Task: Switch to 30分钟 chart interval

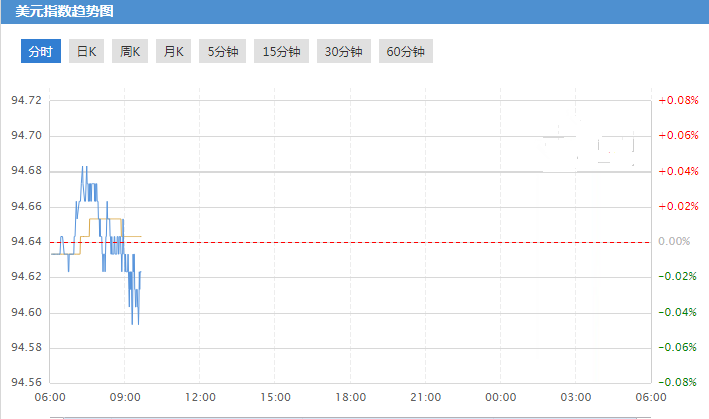Action: (x=343, y=52)
